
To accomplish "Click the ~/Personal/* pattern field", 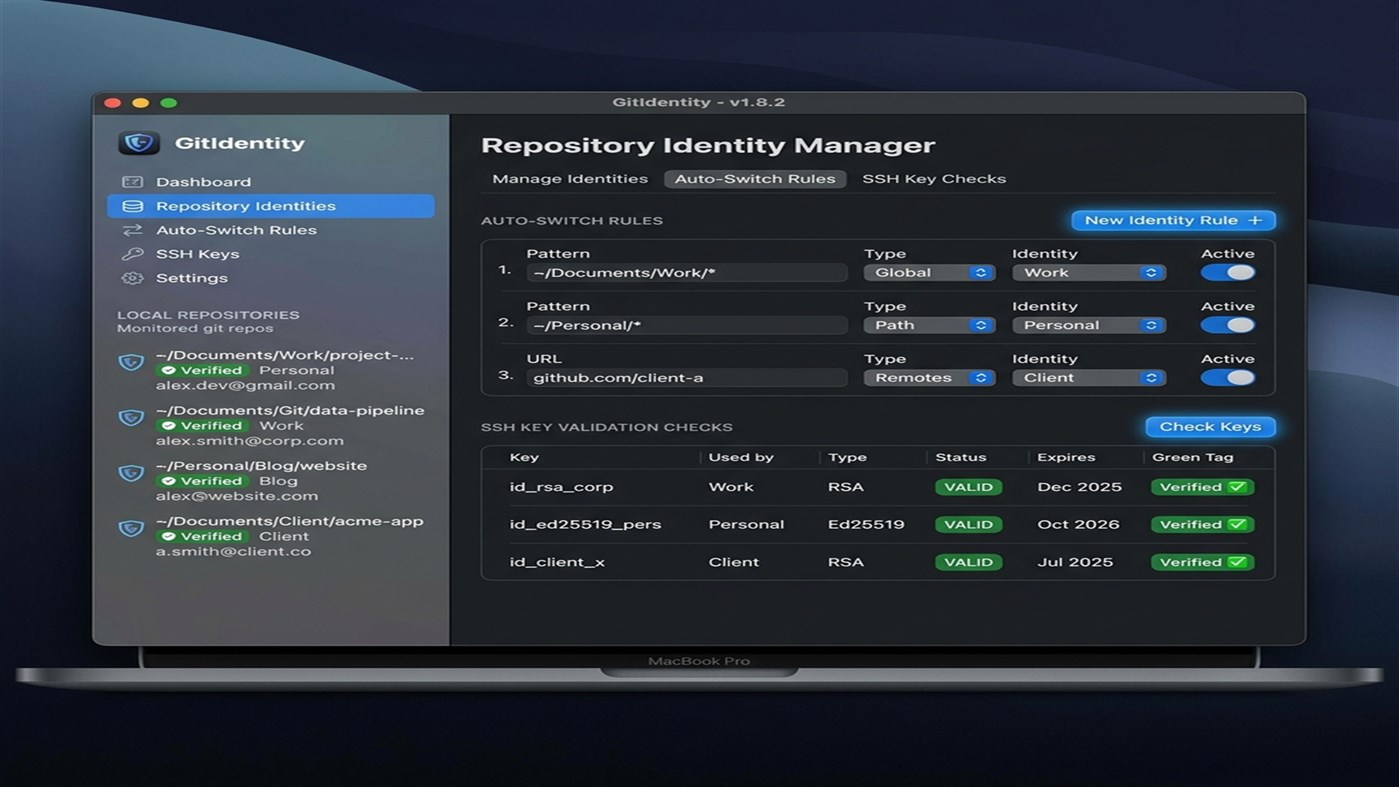I will pos(687,325).
